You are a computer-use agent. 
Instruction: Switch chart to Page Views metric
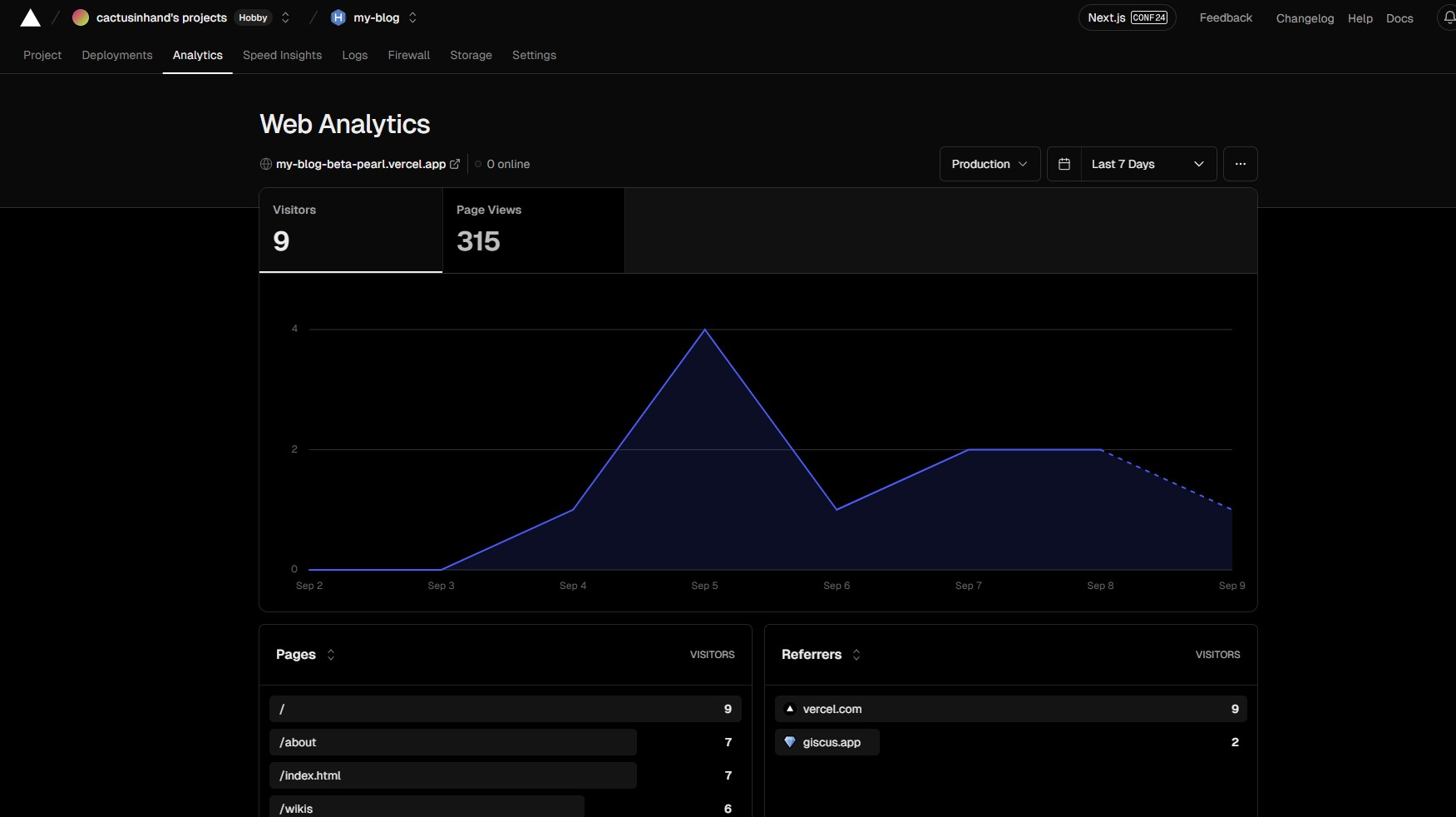(533, 230)
